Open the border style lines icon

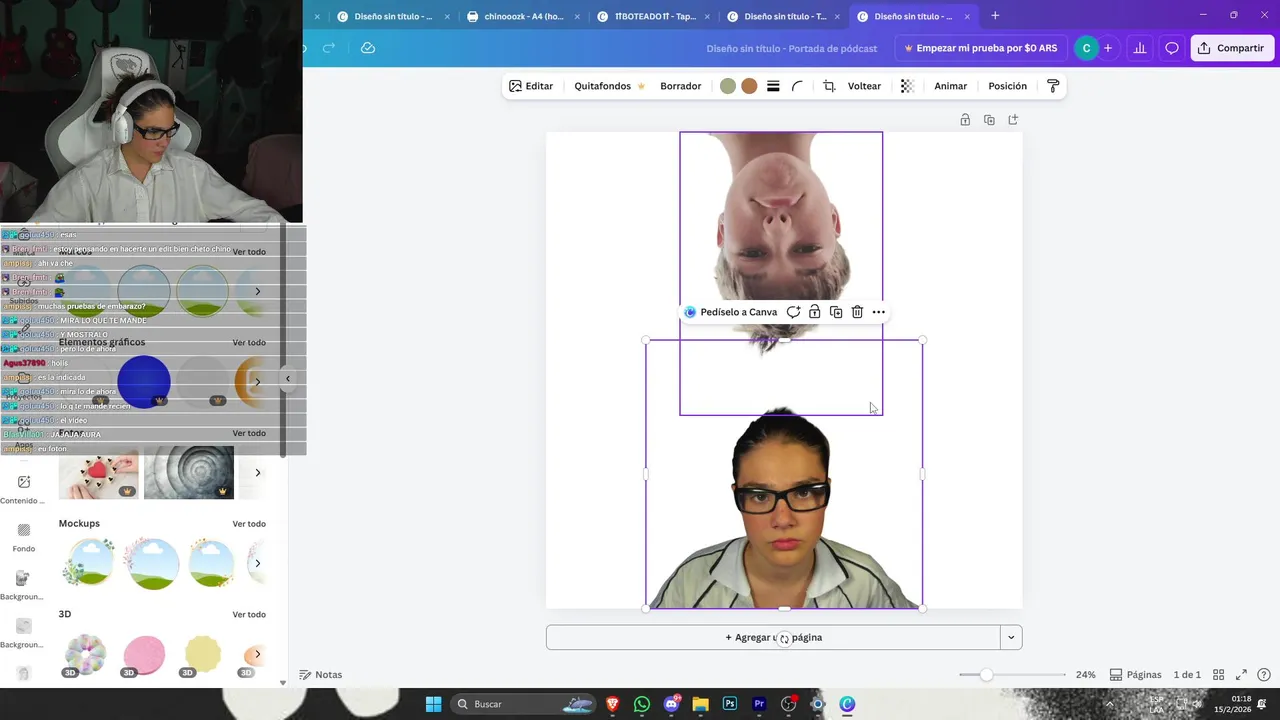[x=773, y=86]
